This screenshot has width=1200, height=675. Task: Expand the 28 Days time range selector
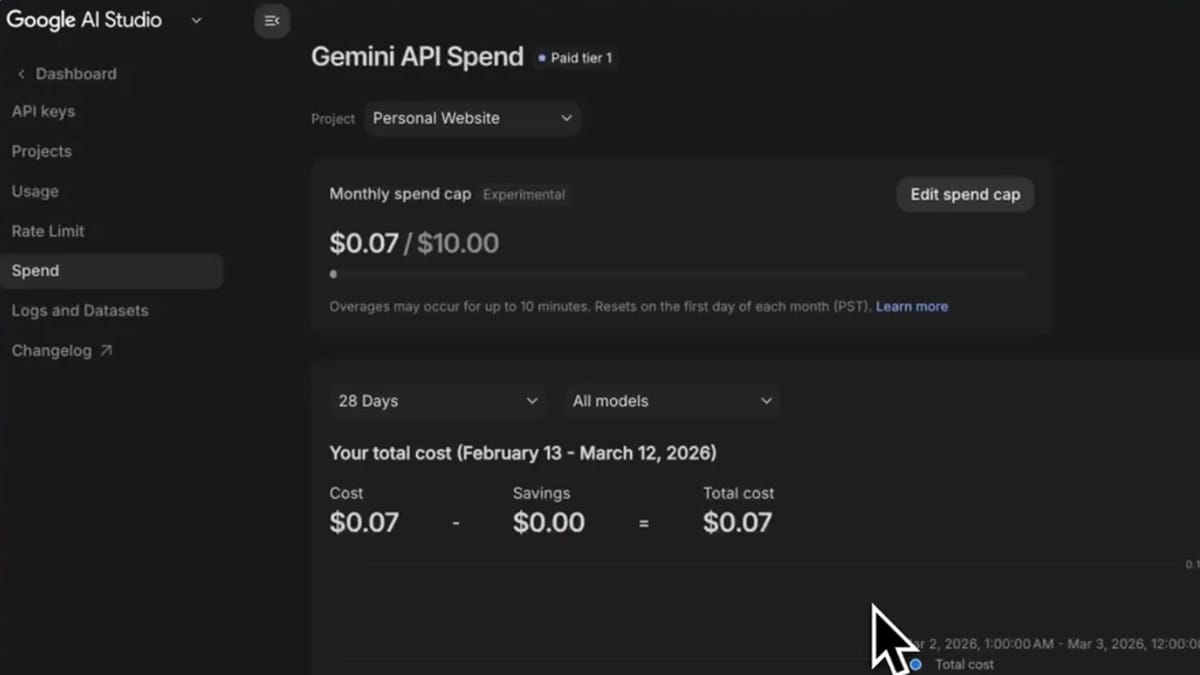pos(437,400)
